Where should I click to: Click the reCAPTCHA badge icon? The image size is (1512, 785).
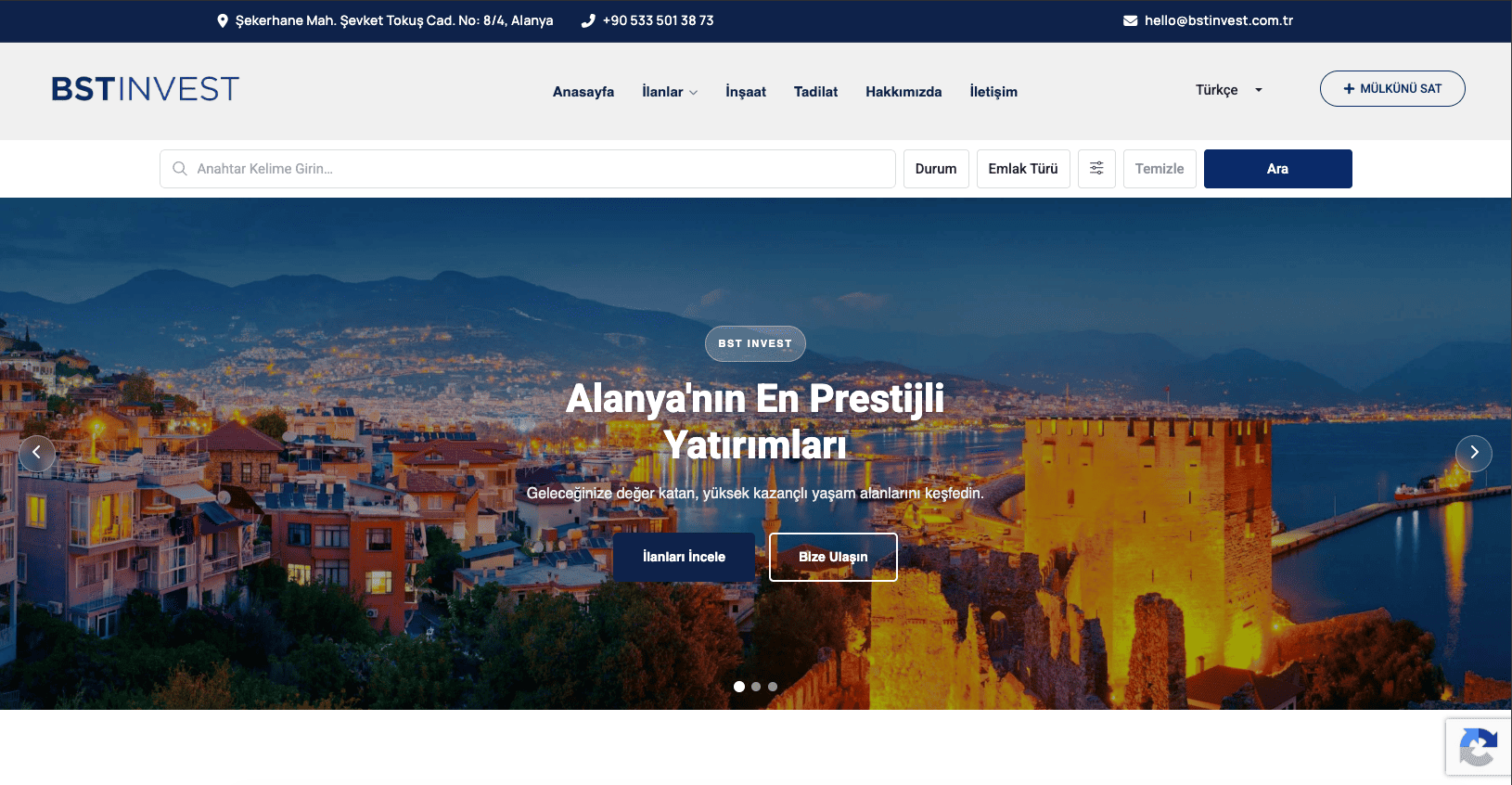[1479, 747]
